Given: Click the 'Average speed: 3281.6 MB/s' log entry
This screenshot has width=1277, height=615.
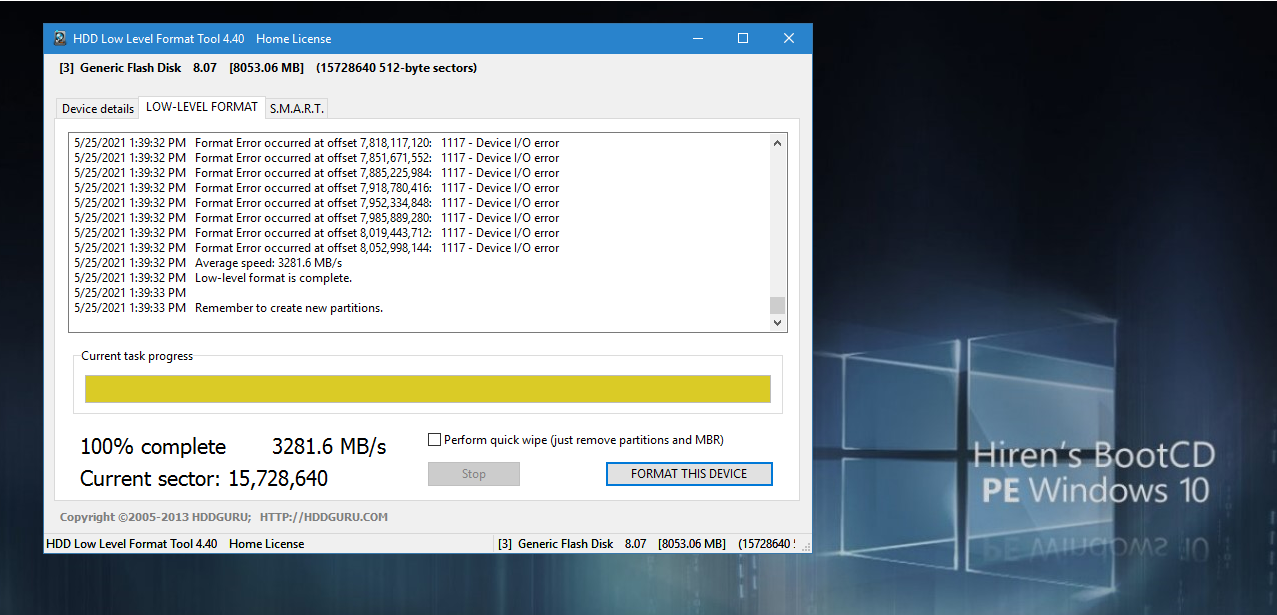Looking at the screenshot, I should tap(208, 263).
